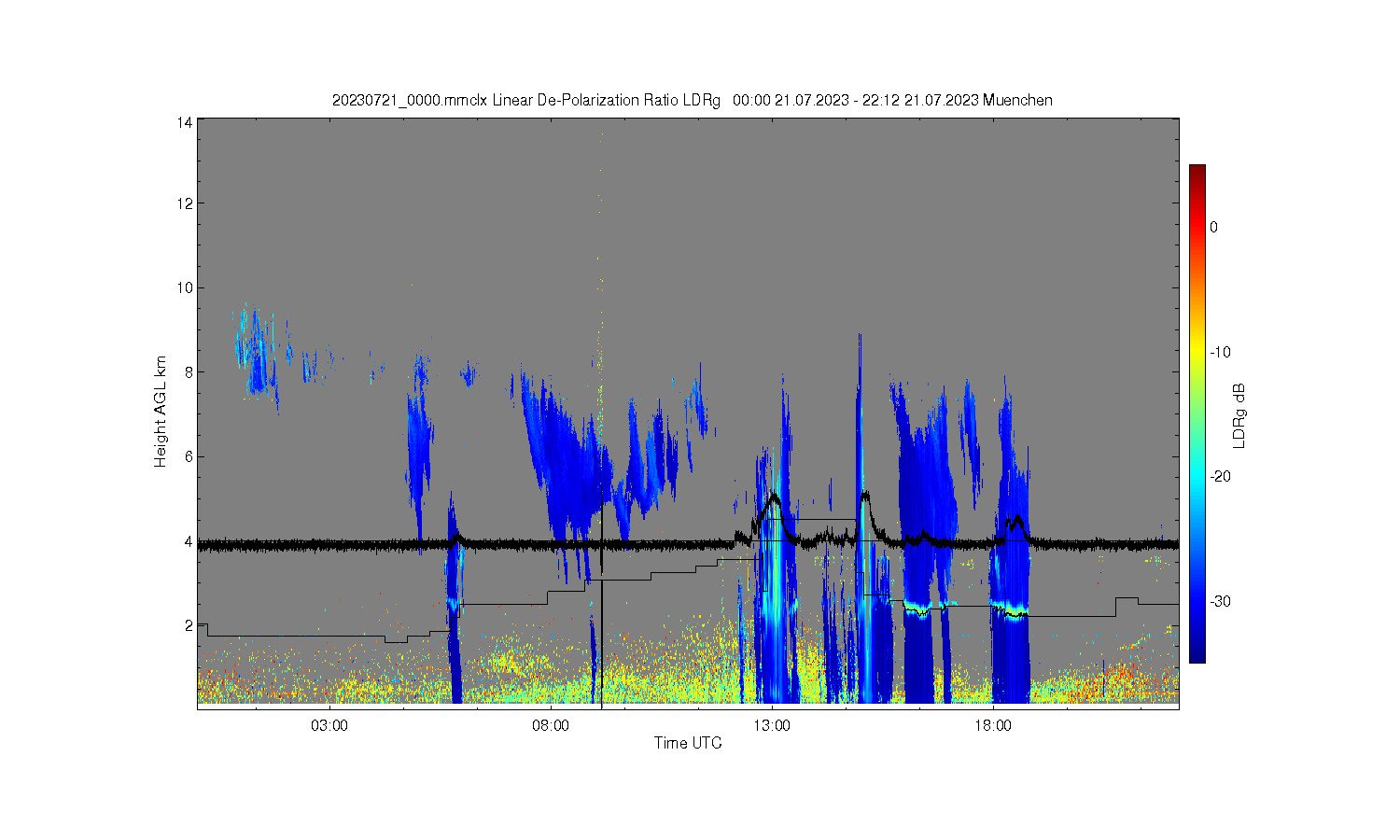Click the dark blue bottom of colorbar
The width and height of the screenshot is (1400, 840).
1197,656
